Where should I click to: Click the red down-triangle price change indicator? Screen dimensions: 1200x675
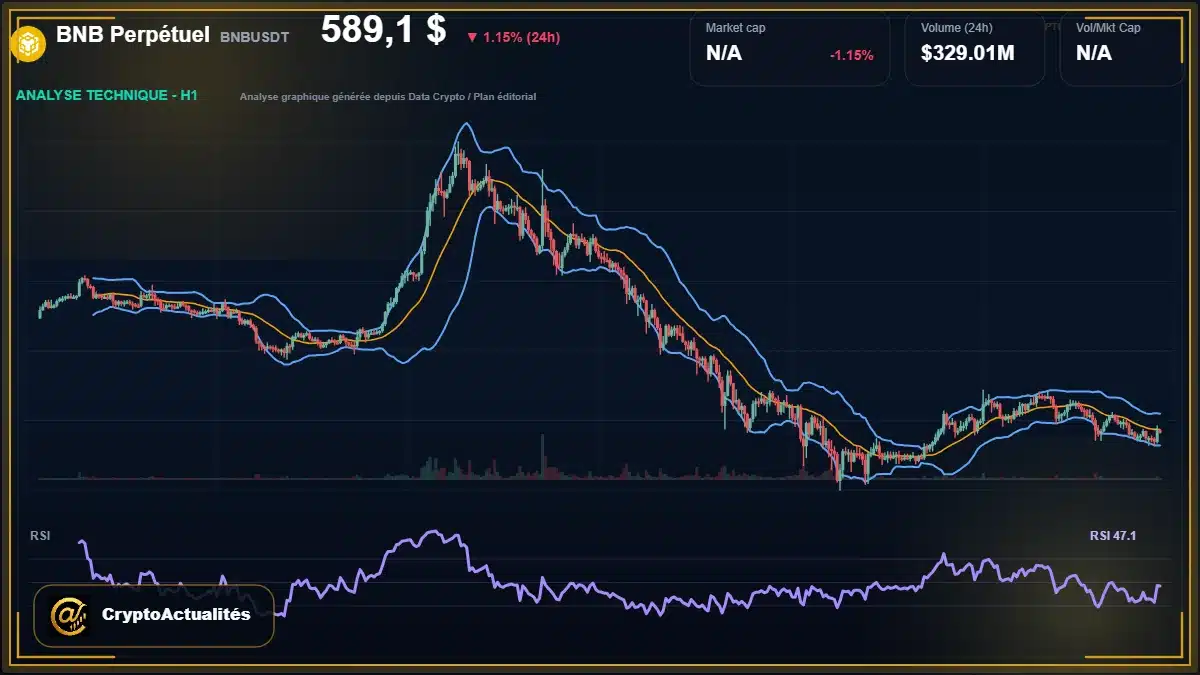point(472,38)
